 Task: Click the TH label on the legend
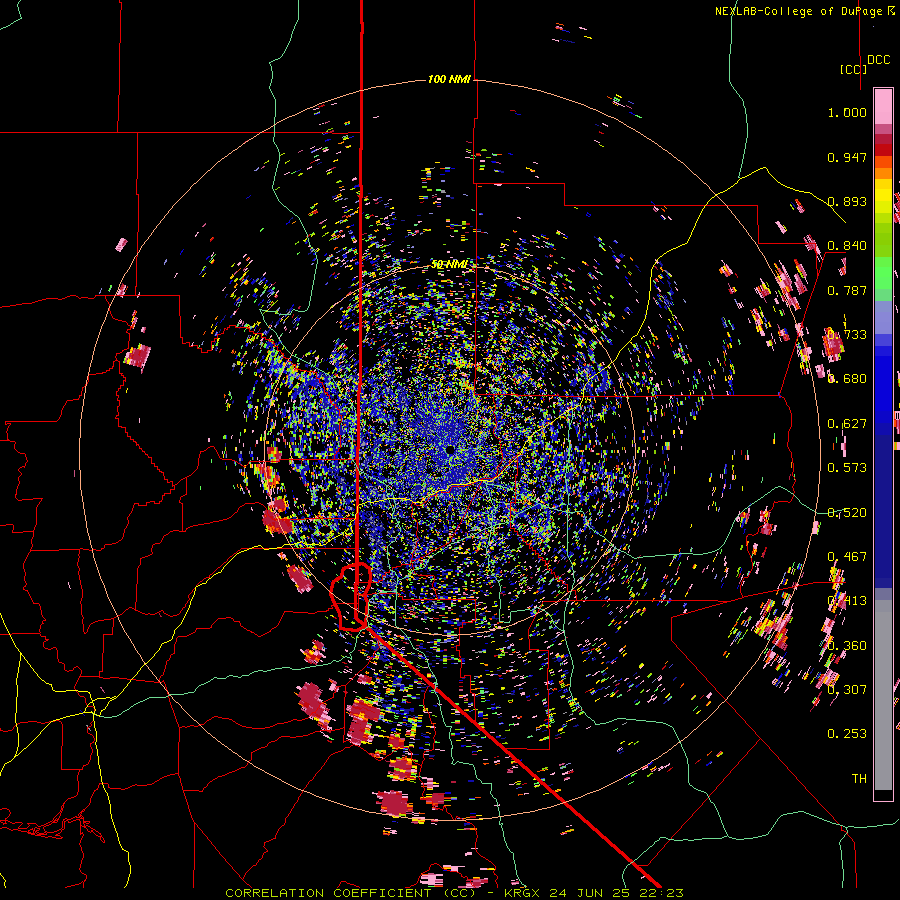coord(859,778)
